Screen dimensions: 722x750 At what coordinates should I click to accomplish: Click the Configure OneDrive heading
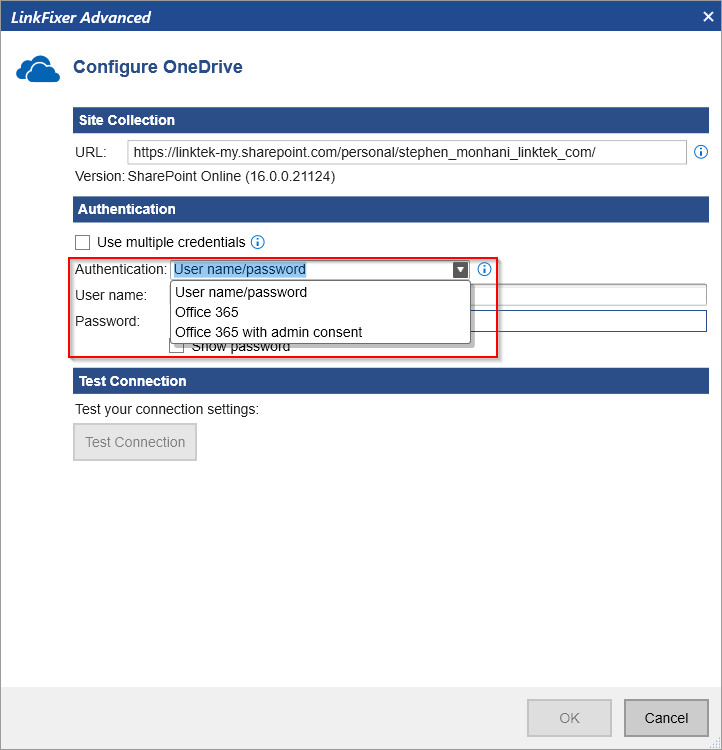(157, 67)
